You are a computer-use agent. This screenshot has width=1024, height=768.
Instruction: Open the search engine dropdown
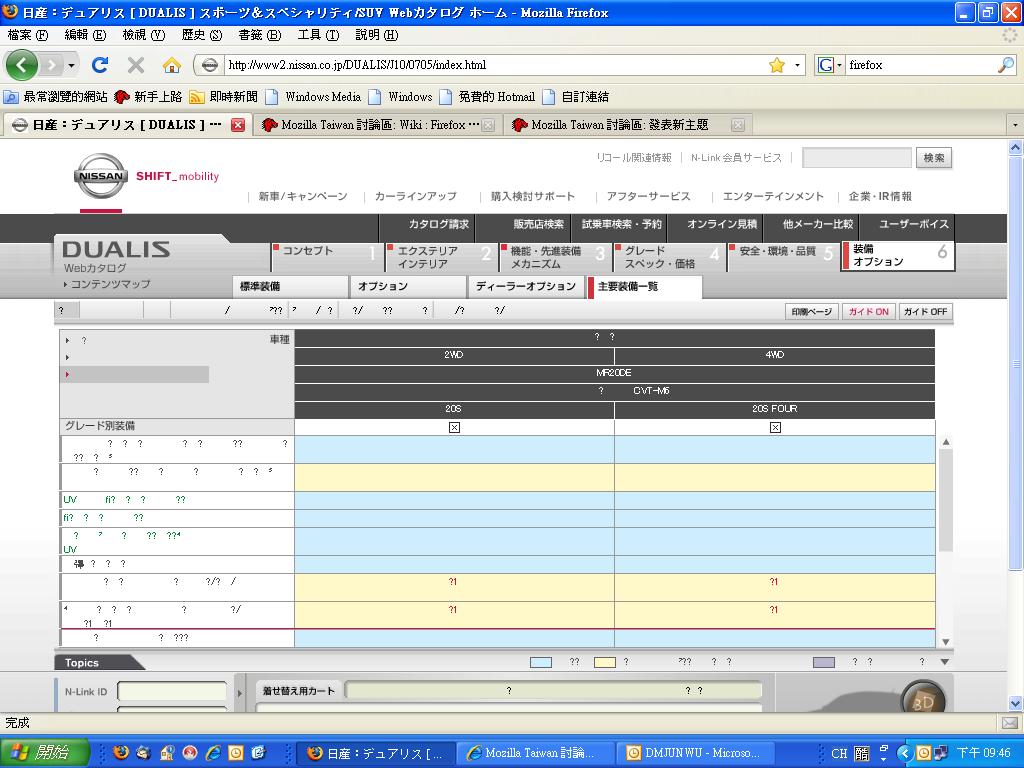(x=828, y=65)
